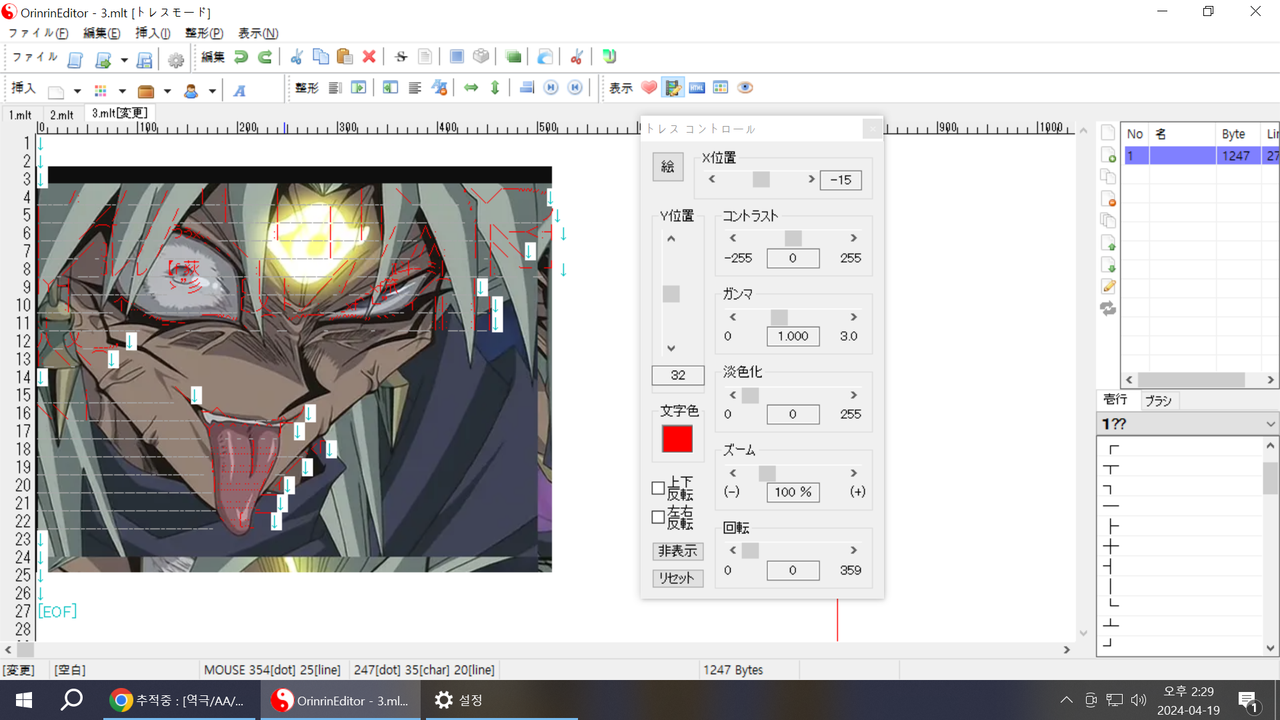Click the blue scissors cut icon
This screenshot has height=720, width=1280.
(296, 57)
